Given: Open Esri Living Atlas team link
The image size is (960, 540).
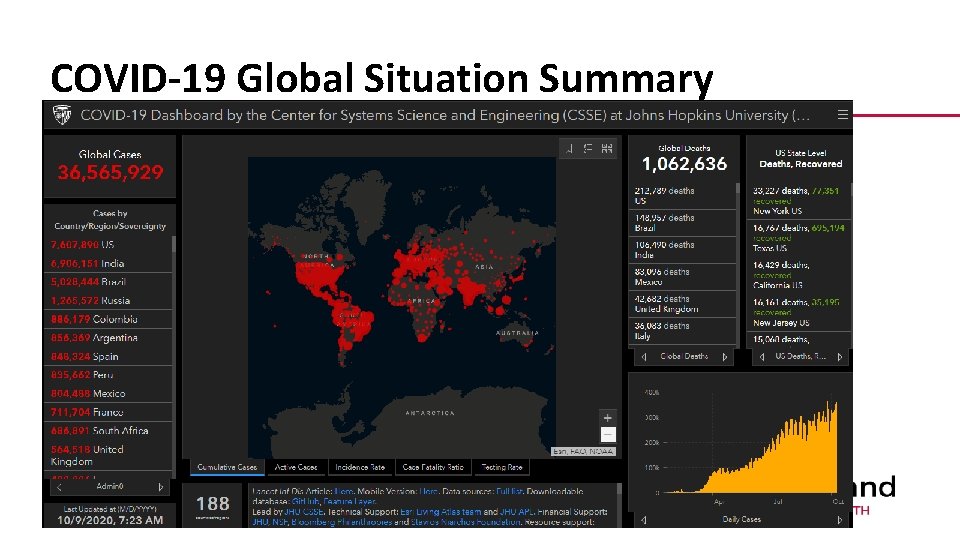Looking at the screenshot, I should pos(440,512).
